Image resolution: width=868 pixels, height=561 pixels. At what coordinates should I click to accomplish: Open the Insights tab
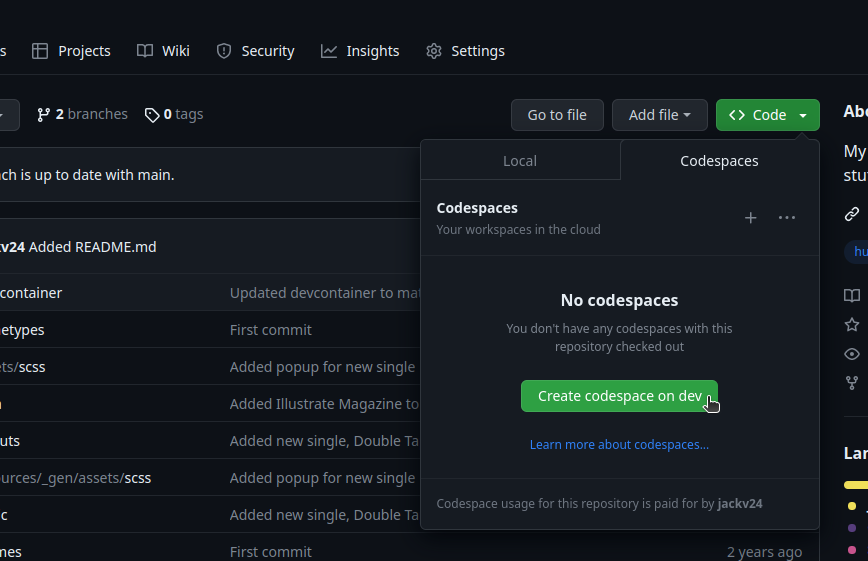(x=360, y=51)
